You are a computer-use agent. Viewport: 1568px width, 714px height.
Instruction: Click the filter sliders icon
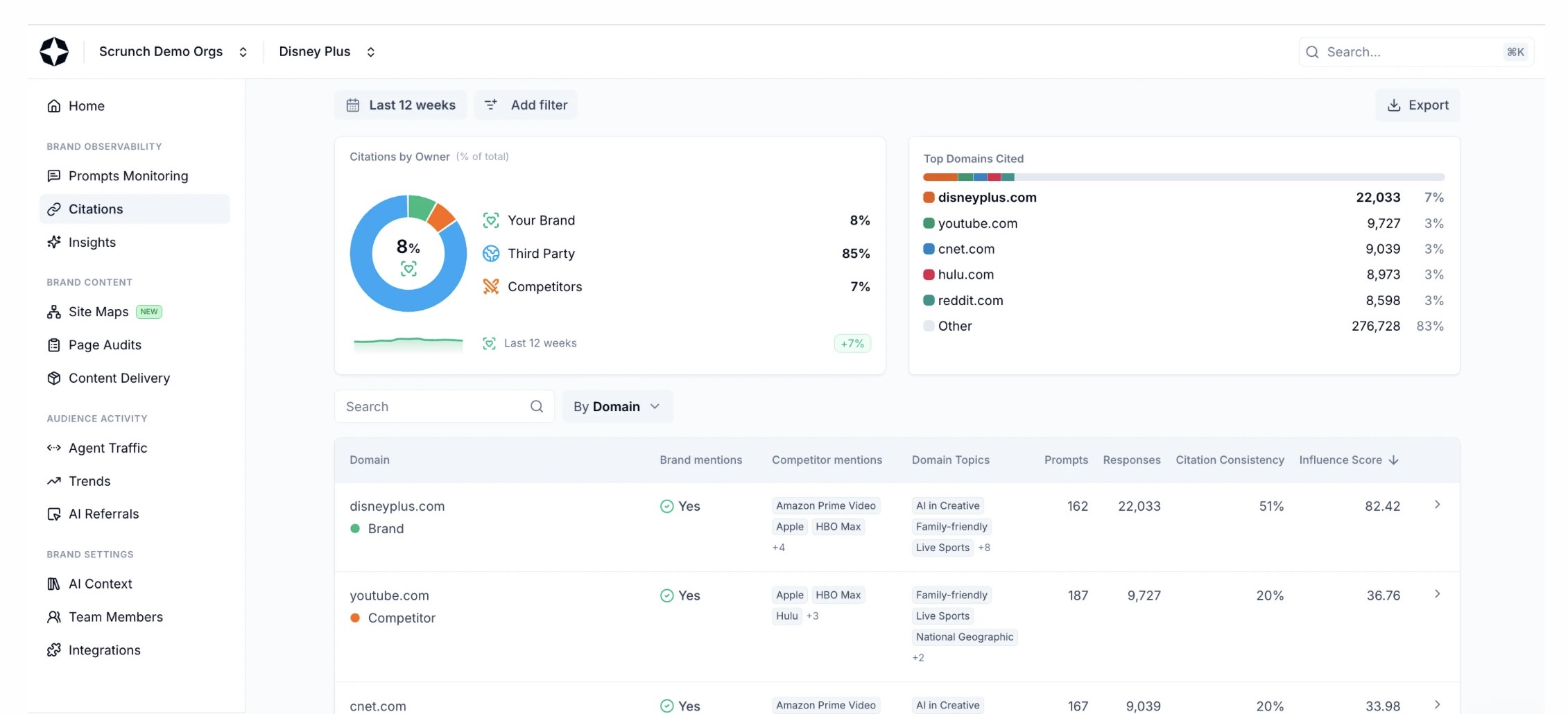(x=491, y=105)
